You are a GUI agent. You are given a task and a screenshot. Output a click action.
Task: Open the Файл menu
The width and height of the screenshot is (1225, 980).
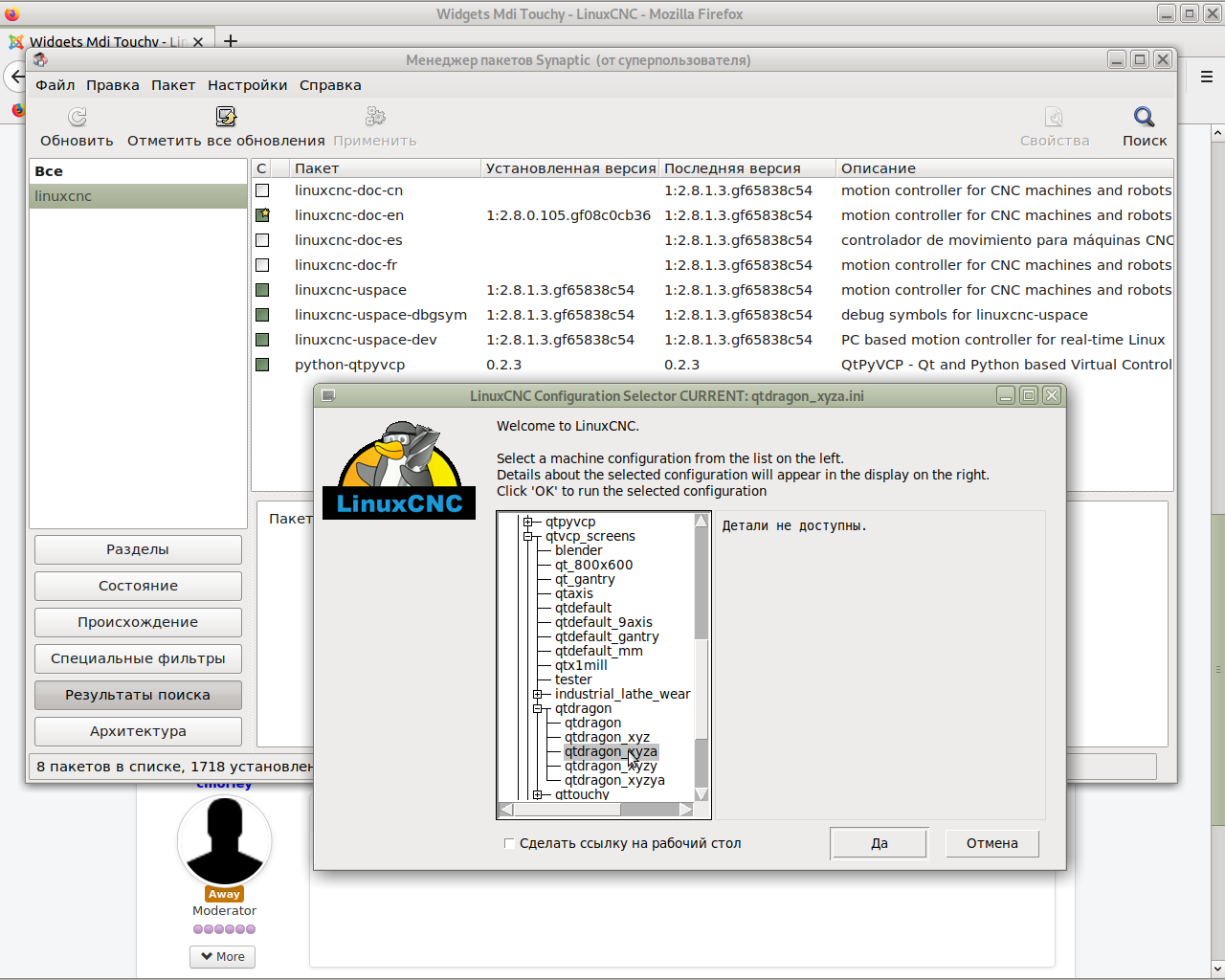[x=56, y=85]
